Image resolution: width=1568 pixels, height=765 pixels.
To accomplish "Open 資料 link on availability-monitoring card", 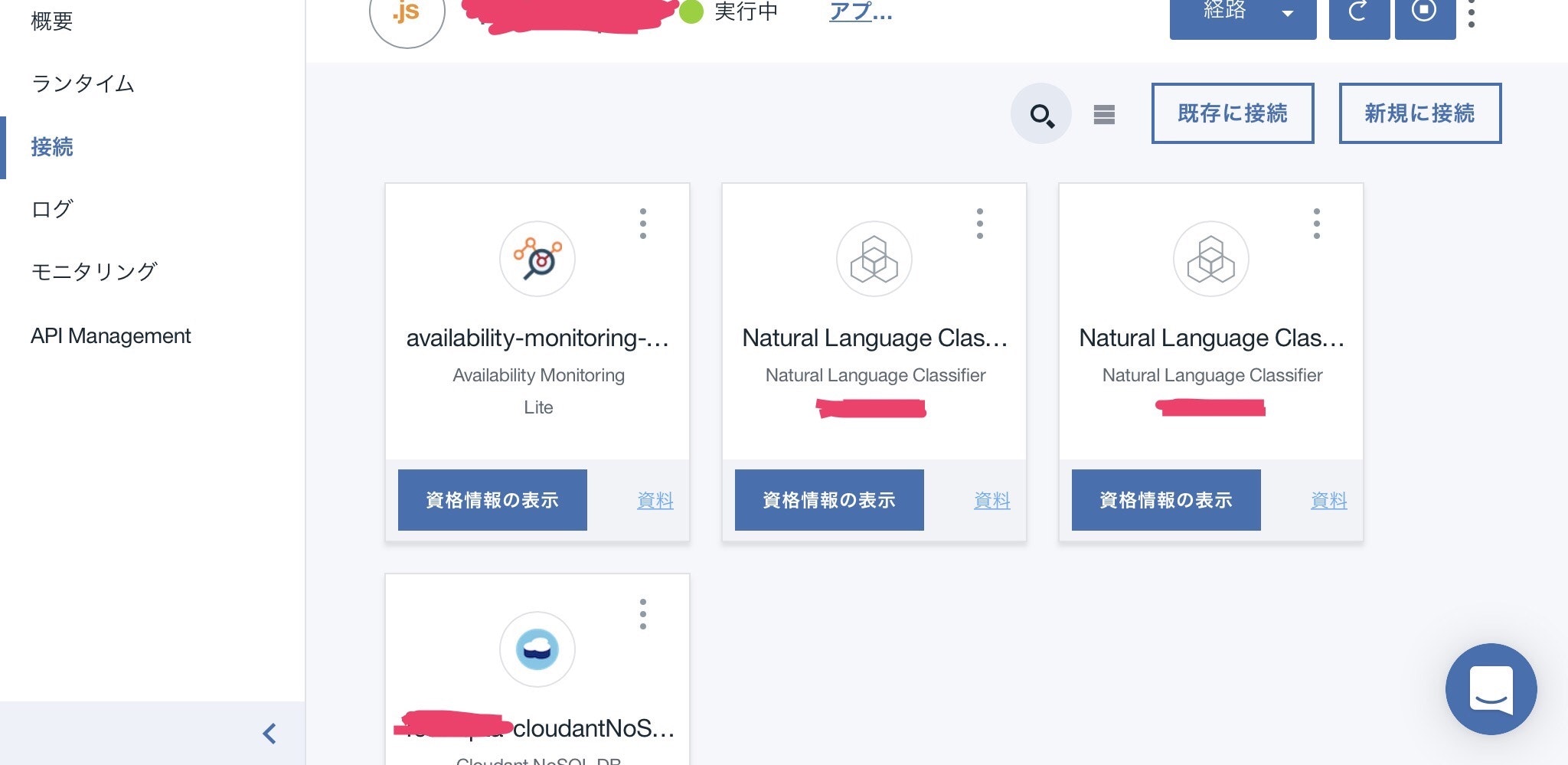I will pos(655,501).
